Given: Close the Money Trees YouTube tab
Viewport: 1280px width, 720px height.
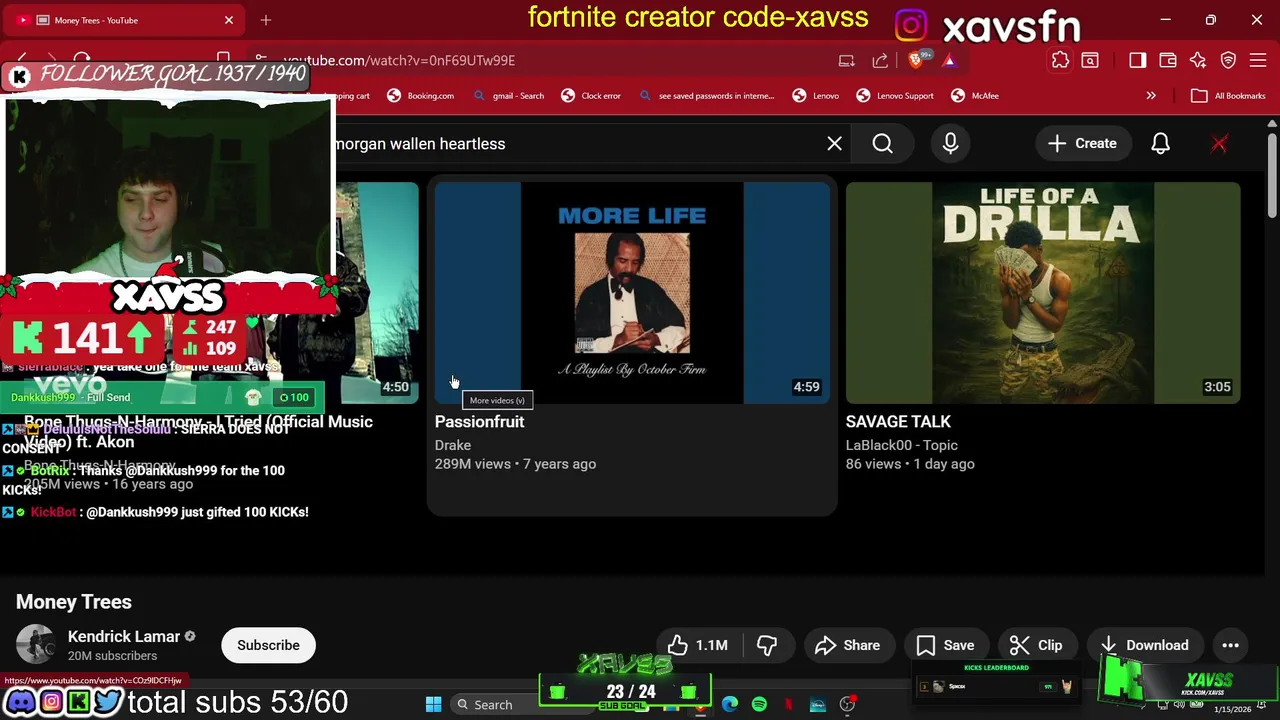Looking at the screenshot, I should [229, 20].
